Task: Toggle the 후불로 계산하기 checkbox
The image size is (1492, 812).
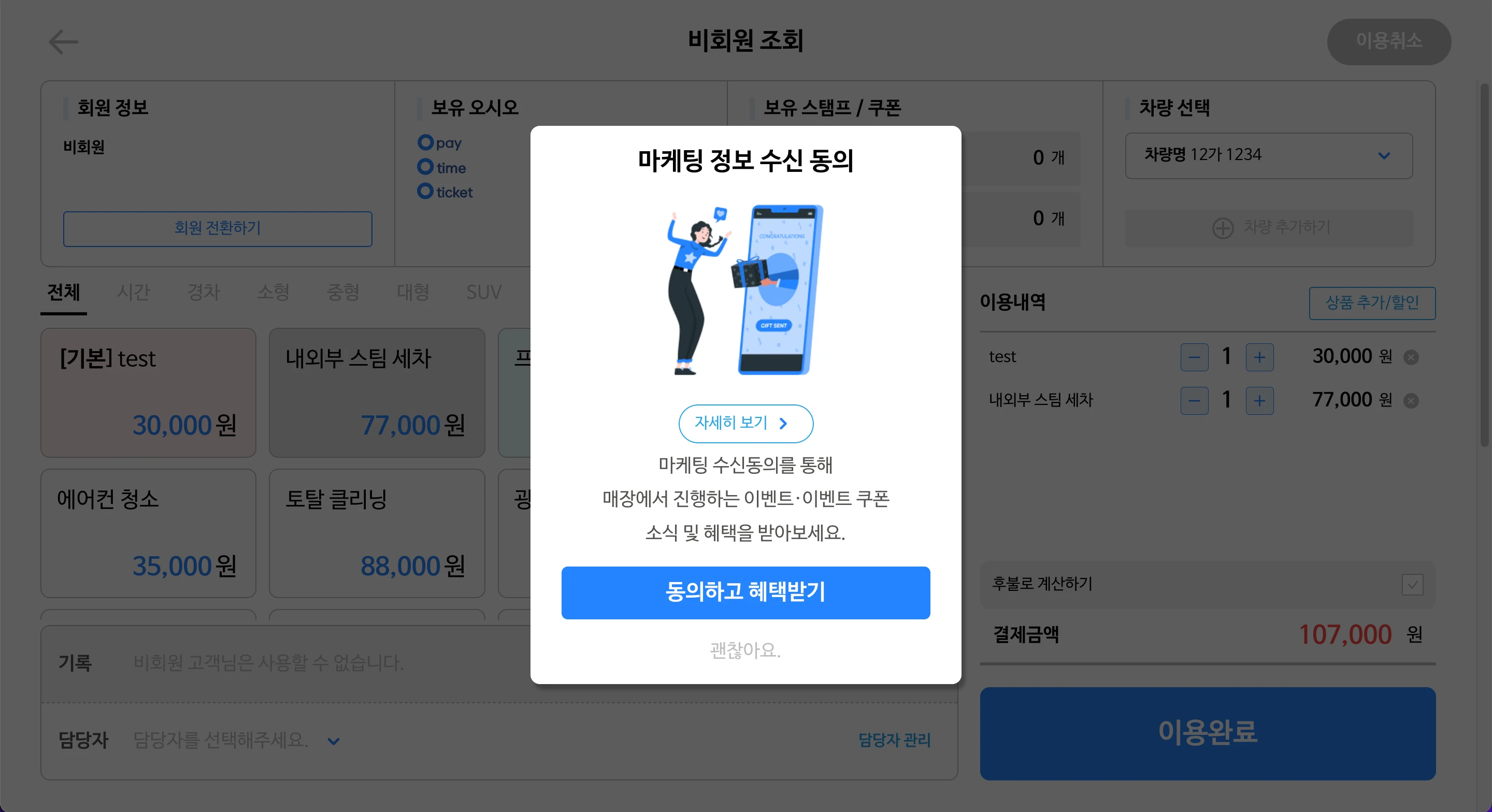Action: tap(1412, 584)
